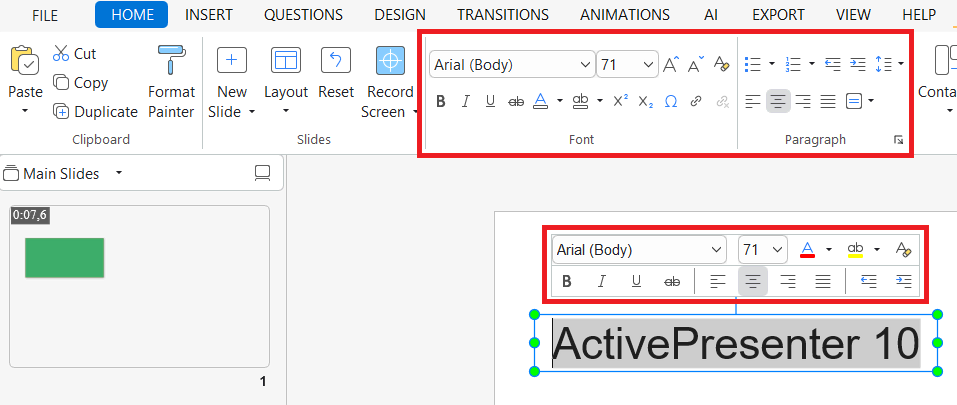957x405 pixels.
Task: Insert a symbol using the Omega icon
Action: coord(671,101)
